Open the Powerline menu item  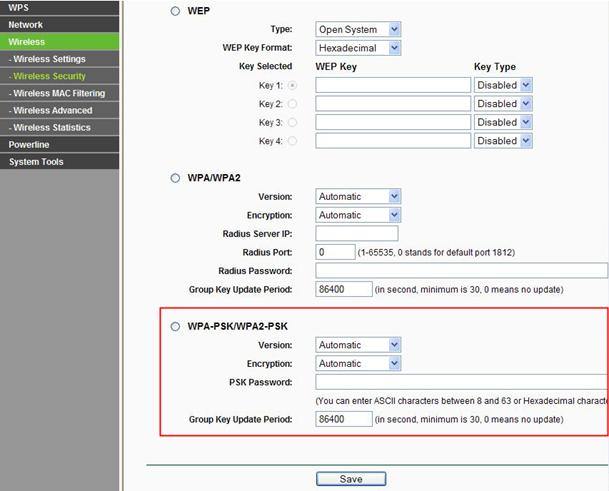point(59,145)
